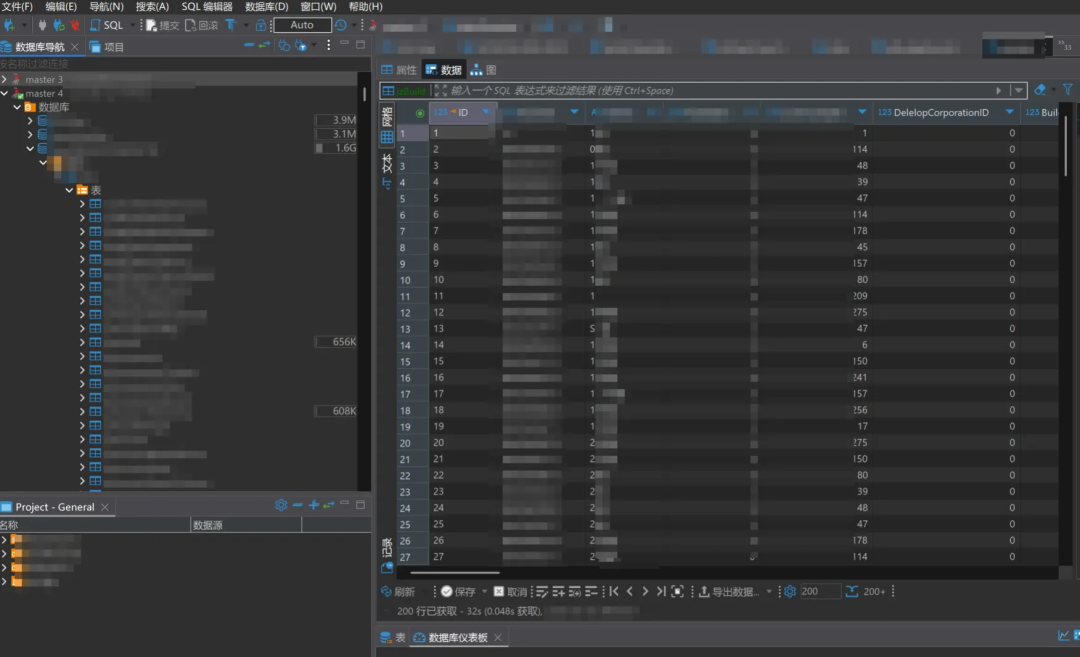Click the 刷新 refresh button in results bar
This screenshot has height=657, width=1080.
point(398,591)
